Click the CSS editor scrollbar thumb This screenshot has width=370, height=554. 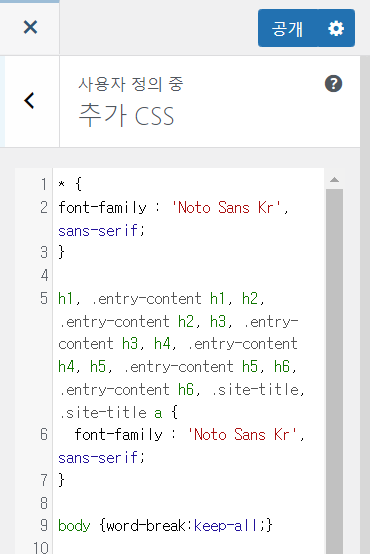(334, 371)
